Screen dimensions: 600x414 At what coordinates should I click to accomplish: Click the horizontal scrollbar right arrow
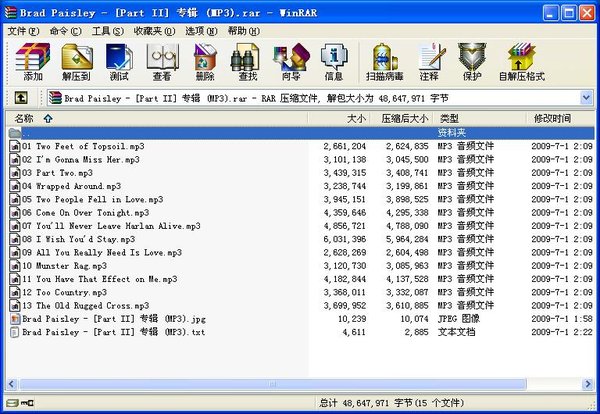click(x=588, y=384)
